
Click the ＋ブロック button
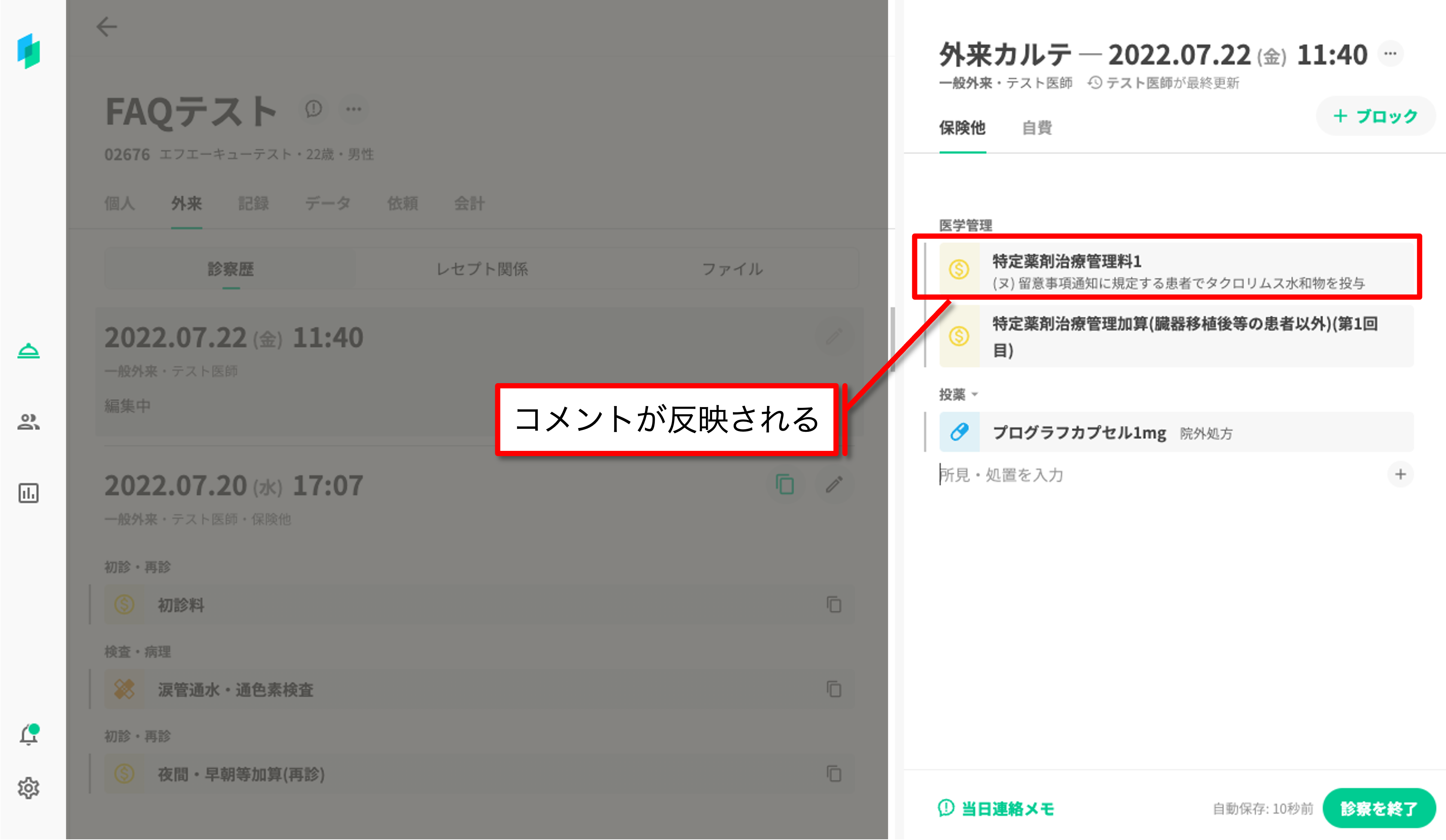point(1375,116)
